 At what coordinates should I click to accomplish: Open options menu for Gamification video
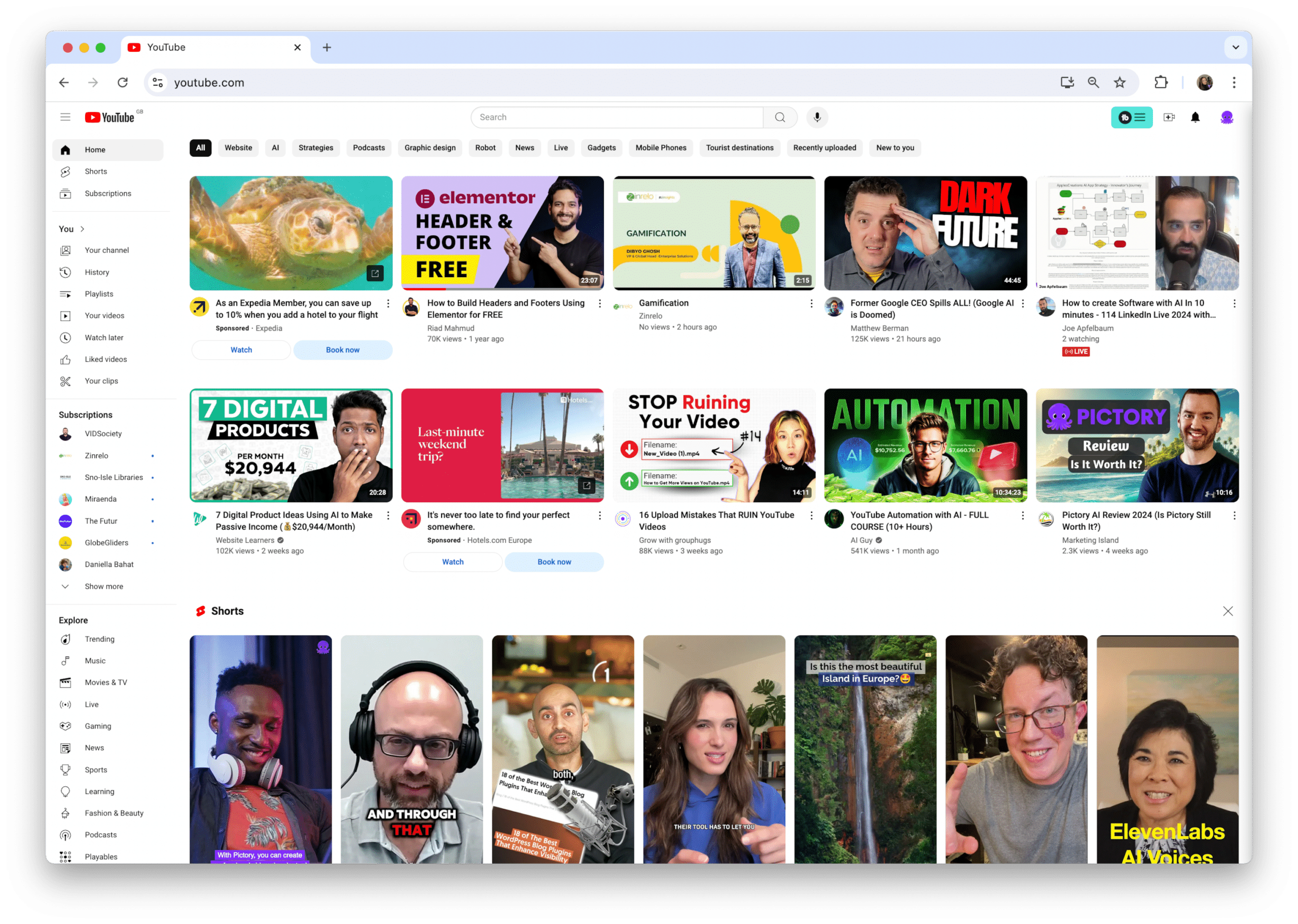811,304
